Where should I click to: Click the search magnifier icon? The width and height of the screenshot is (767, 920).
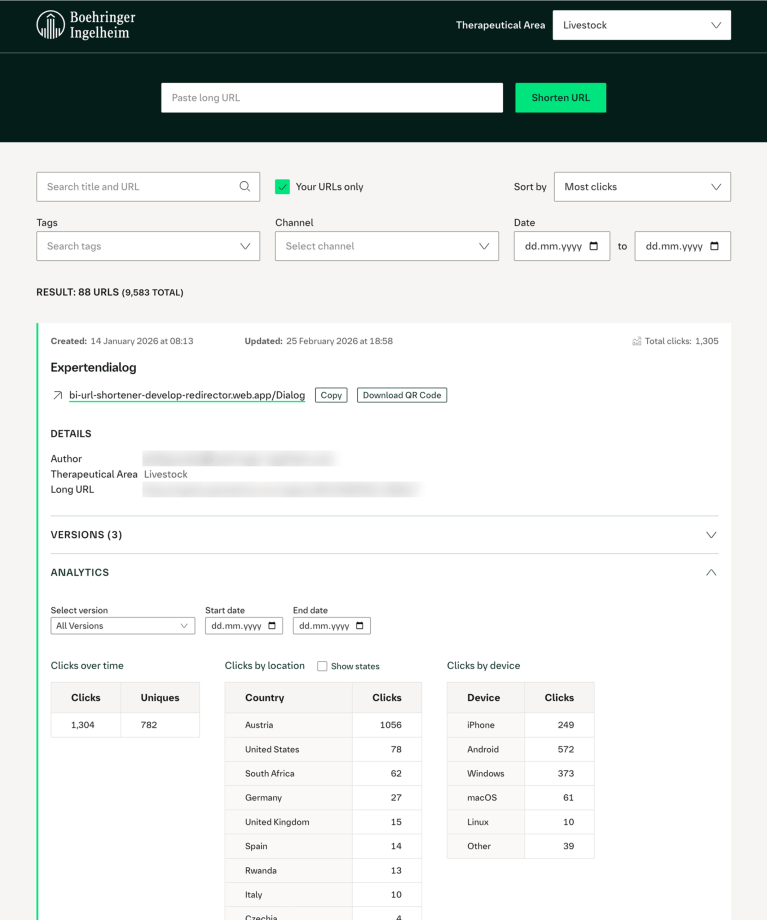point(245,187)
